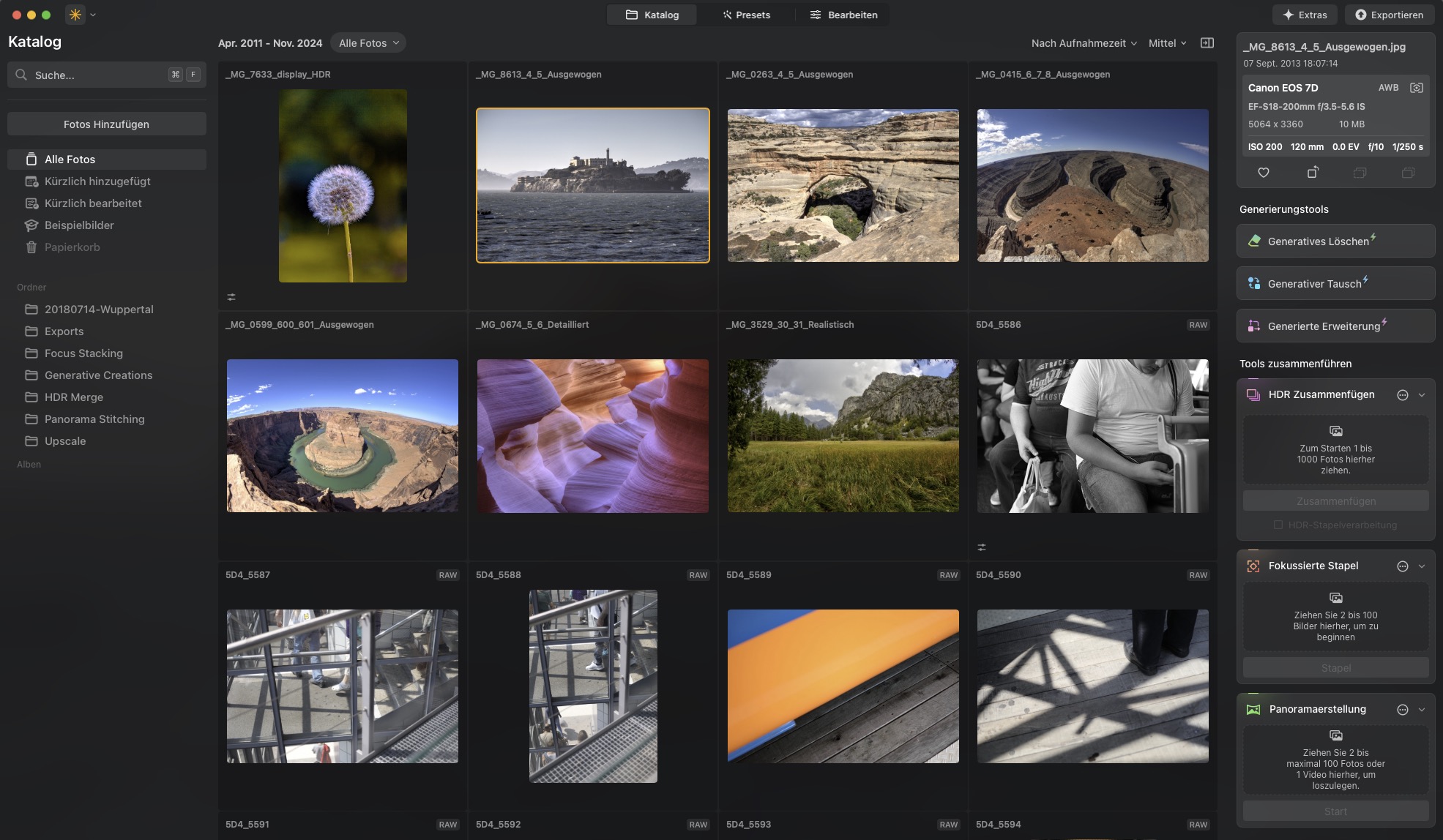Select the Alcatraz island thumbnail
1443x840 pixels.
coord(593,186)
